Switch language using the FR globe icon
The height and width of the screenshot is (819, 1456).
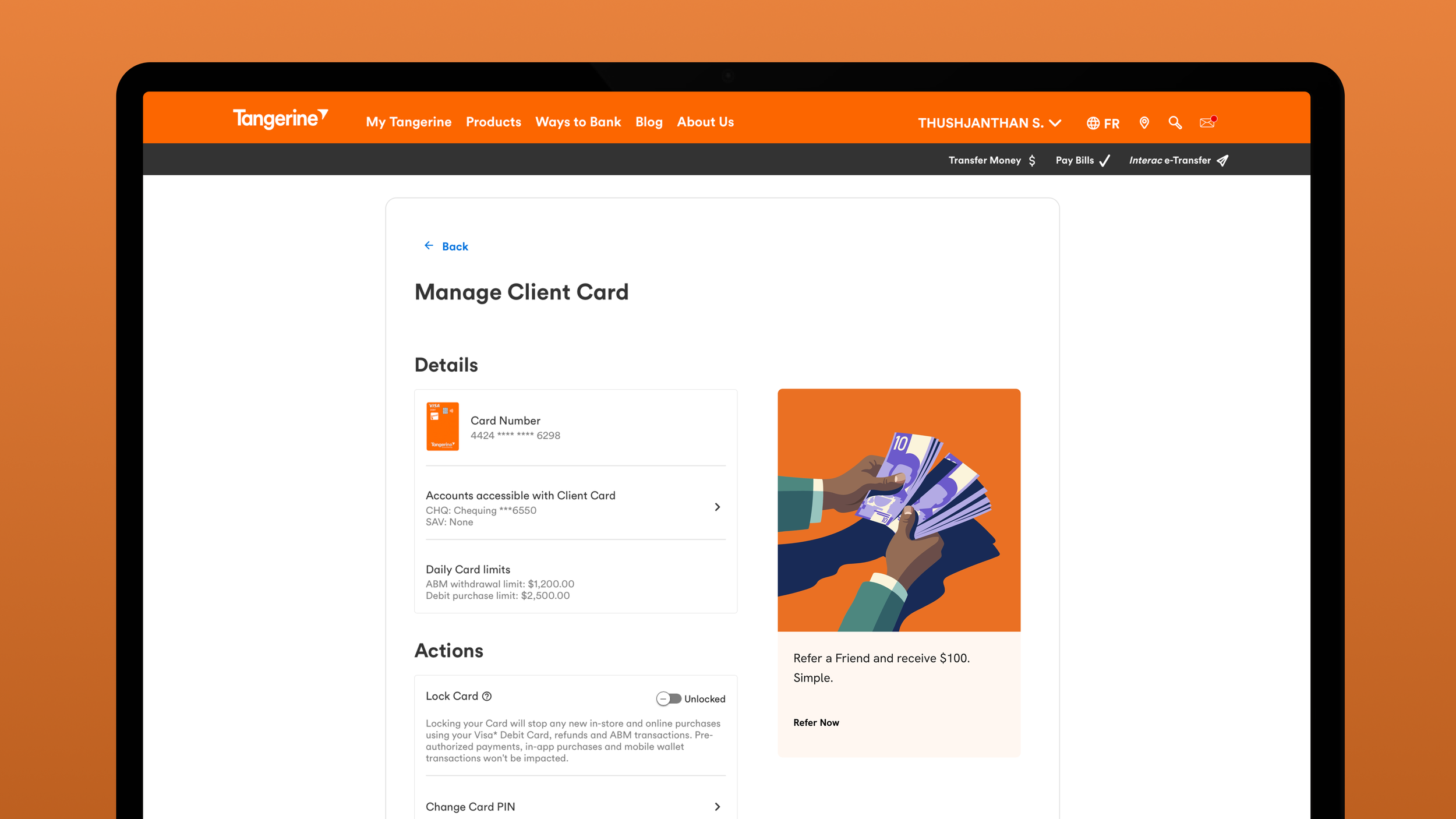[1102, 123]
